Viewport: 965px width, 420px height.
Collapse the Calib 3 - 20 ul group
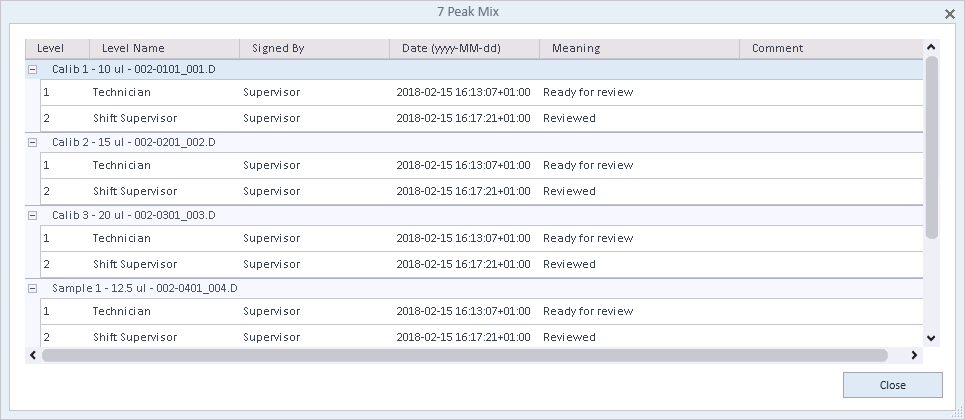[x=33, y=216]
